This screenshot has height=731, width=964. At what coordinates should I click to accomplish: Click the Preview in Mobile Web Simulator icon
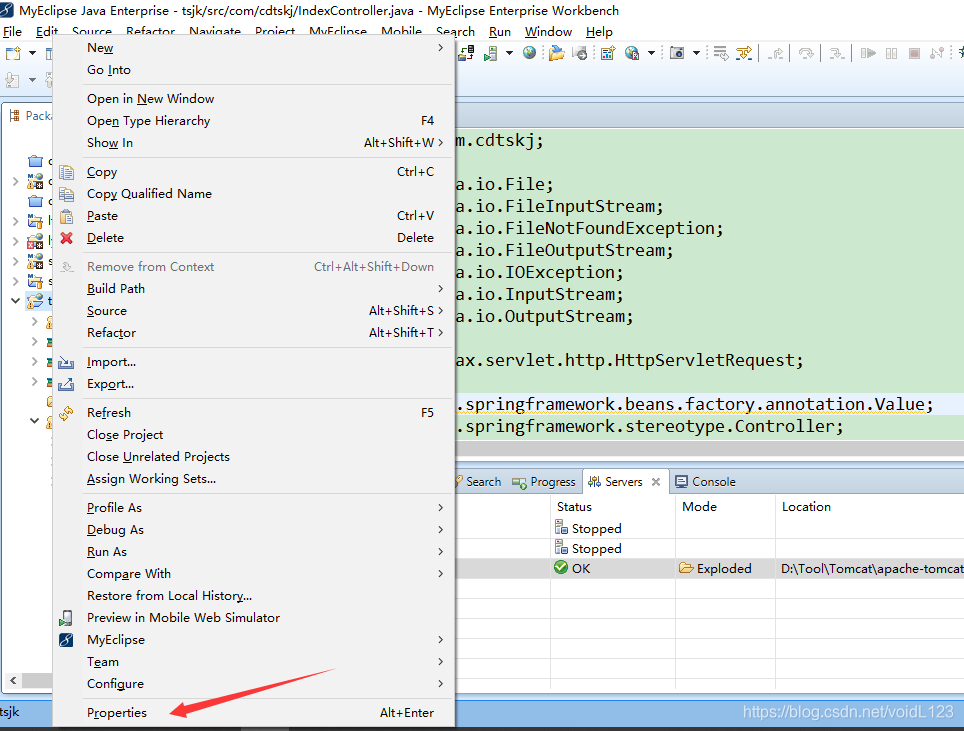[66, 618]
